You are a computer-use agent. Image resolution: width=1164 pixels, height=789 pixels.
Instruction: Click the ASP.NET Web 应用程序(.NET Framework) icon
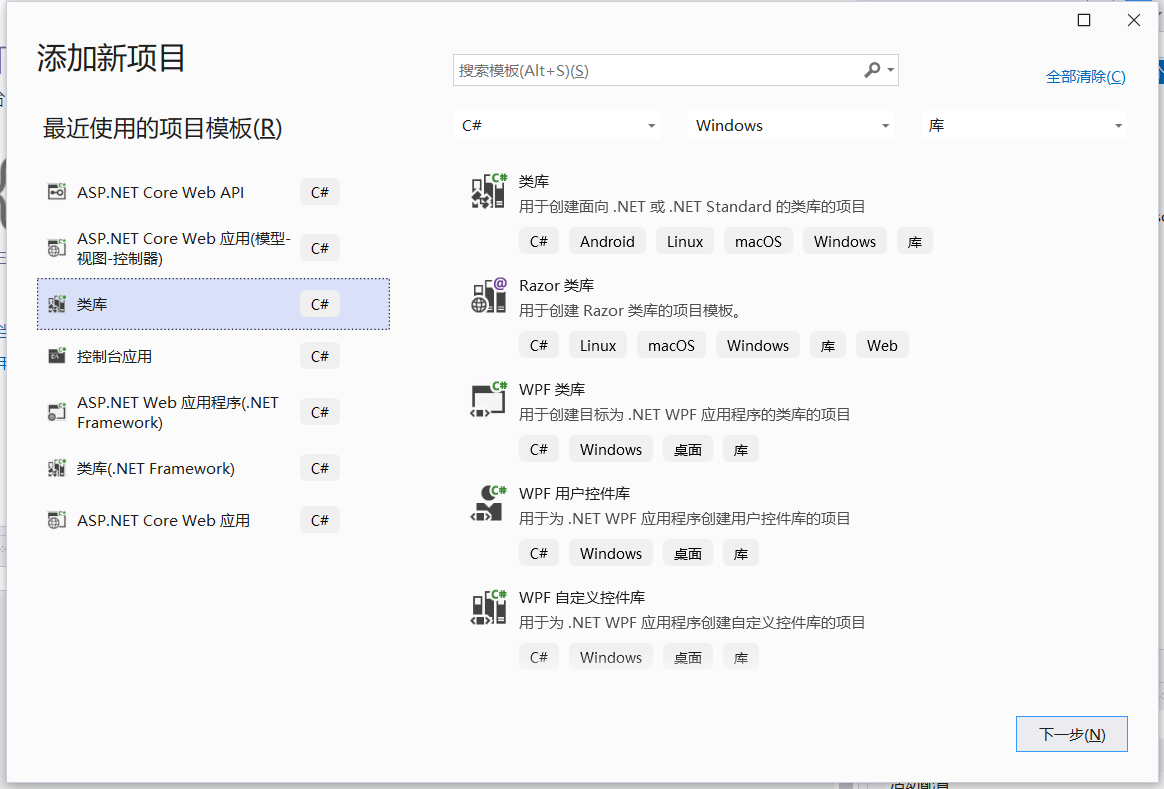tap(56, 412)
